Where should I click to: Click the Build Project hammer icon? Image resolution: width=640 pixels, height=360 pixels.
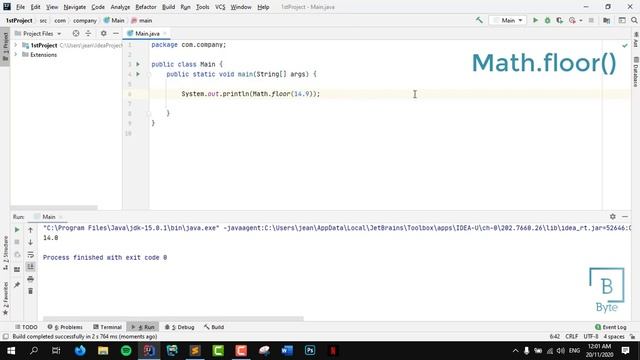tap(479, 20)
